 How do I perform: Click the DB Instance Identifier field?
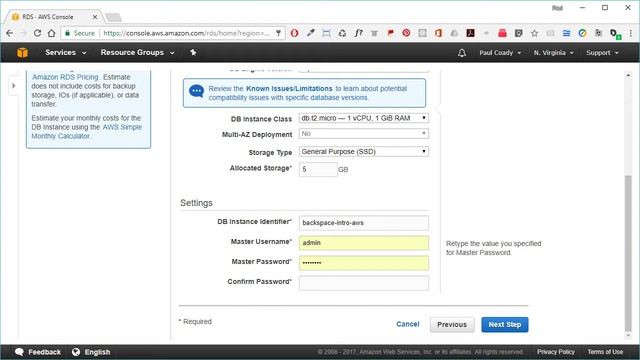pos(364,223)
